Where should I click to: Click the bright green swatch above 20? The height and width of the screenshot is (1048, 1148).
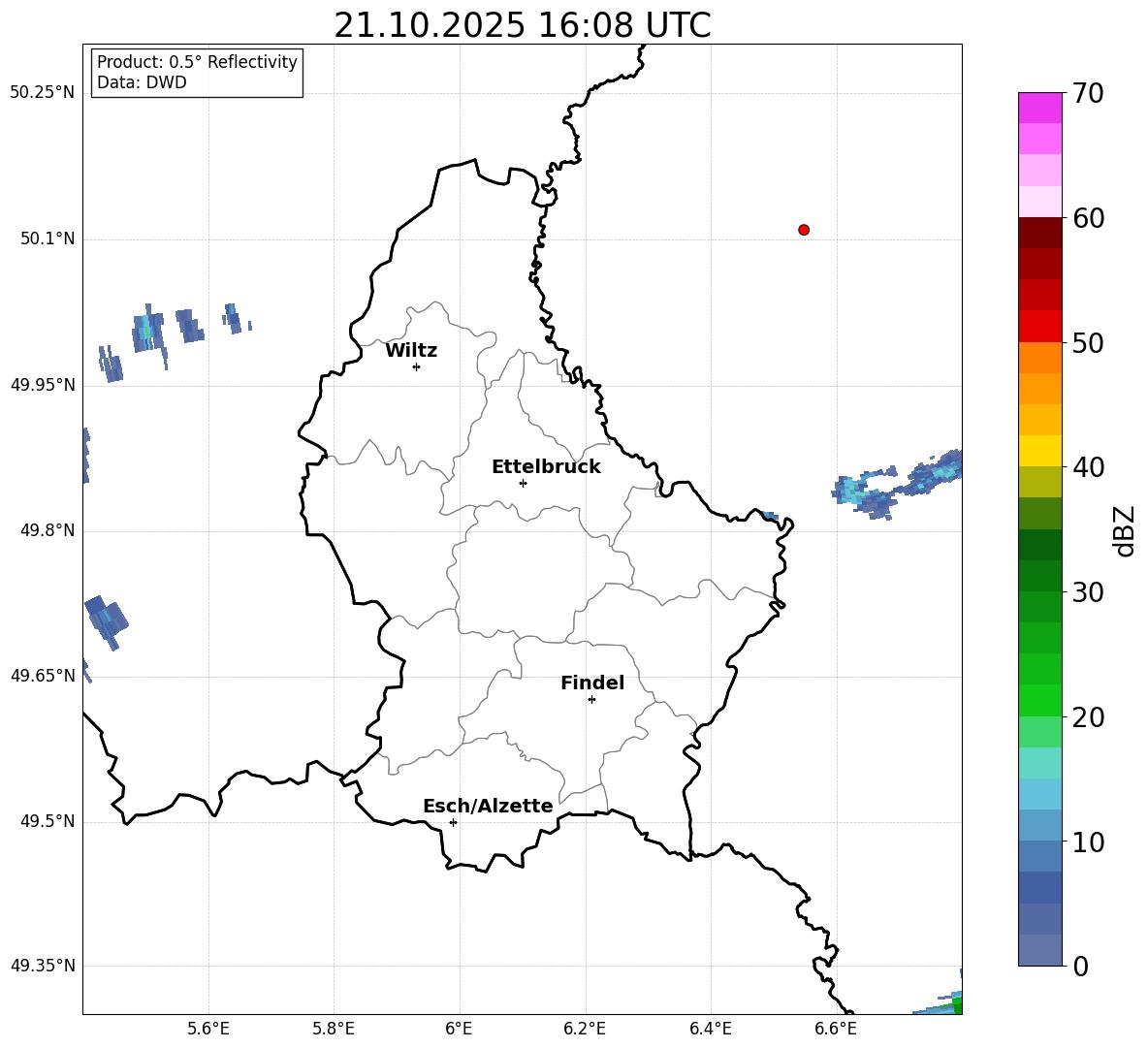tap(1040, 700)
